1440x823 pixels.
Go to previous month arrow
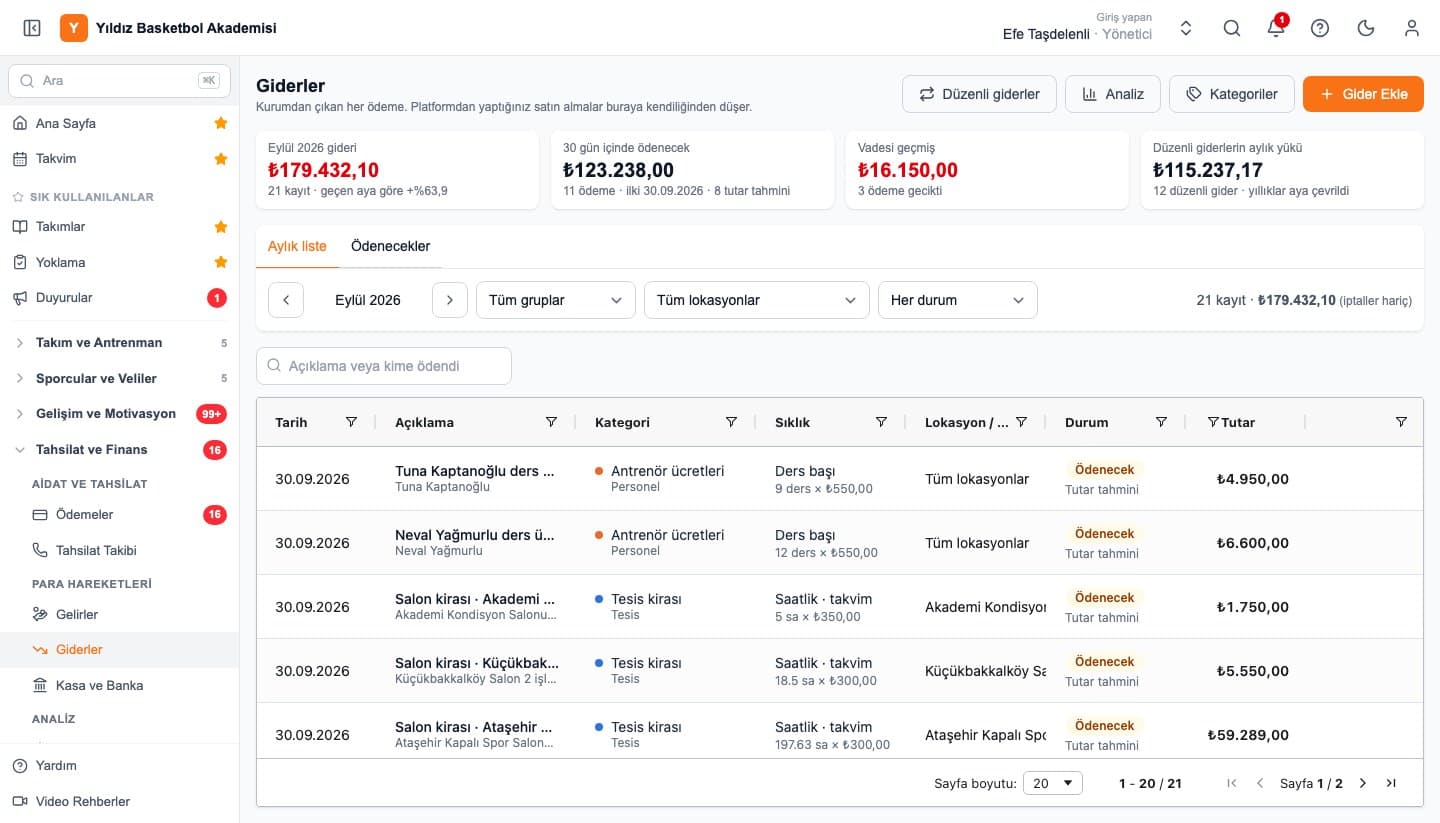pyautogui.click(x=286, y=300)
